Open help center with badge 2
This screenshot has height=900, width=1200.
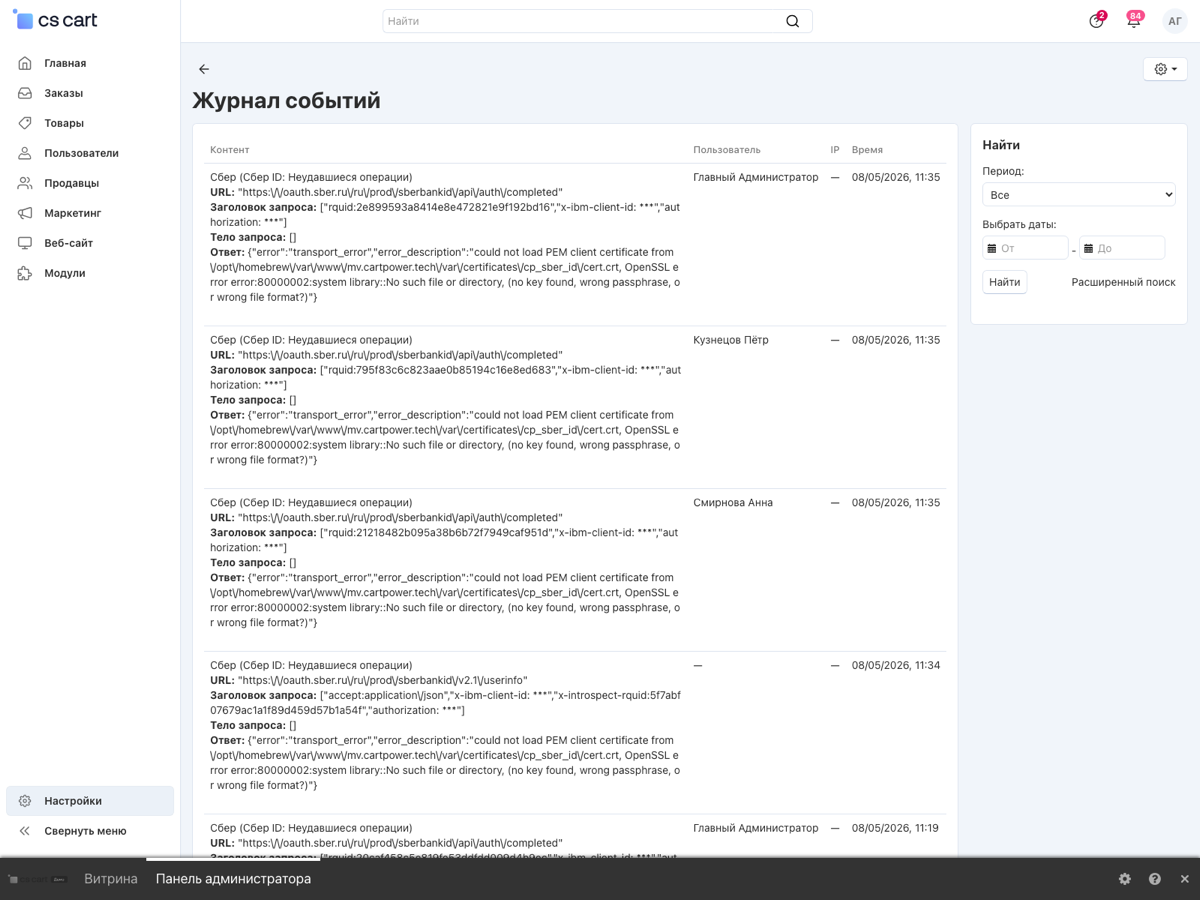(x=1097, y=21)
